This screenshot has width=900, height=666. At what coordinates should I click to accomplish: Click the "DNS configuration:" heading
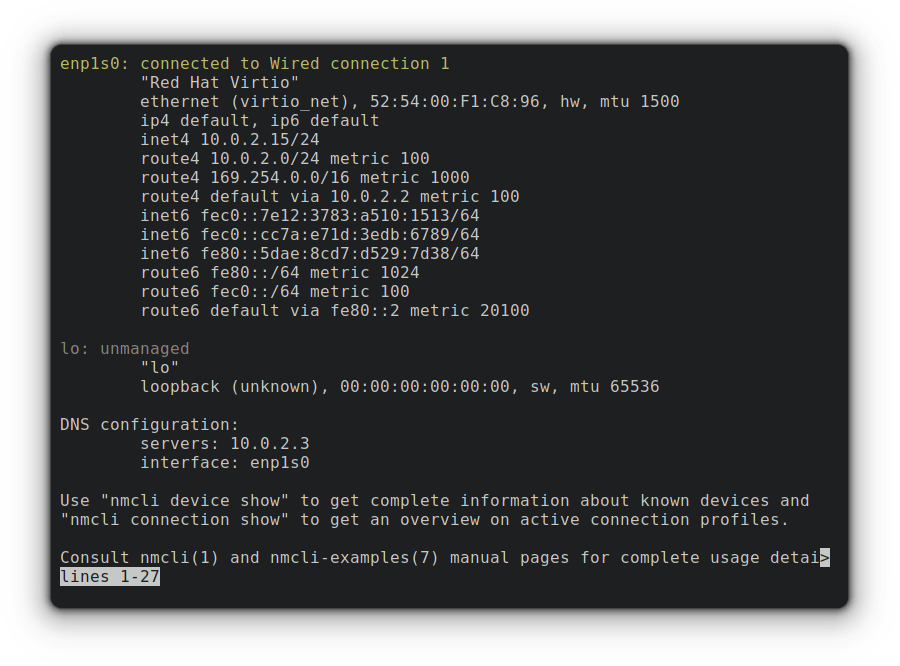click(x=150, y=425)
